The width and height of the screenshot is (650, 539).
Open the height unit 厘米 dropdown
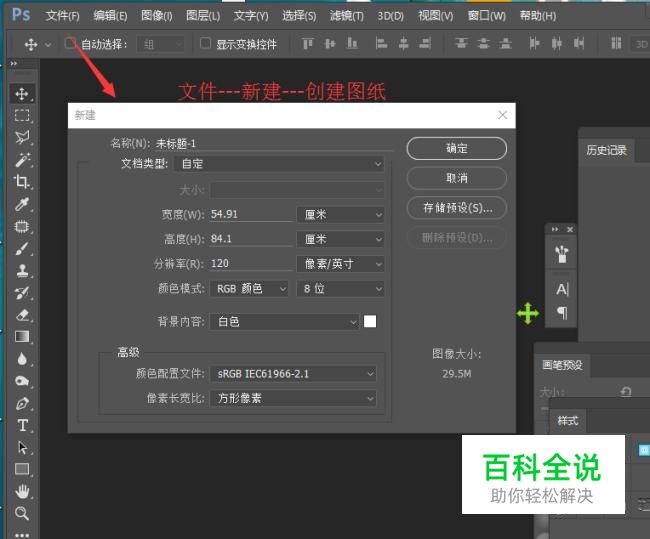pos(340,239)
